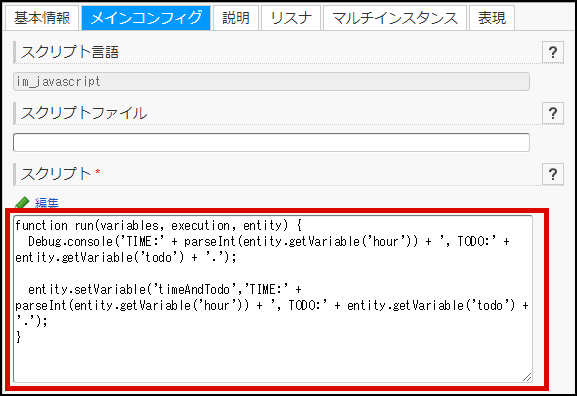Image resolution: width=577 pixels, height=396 pixels.
Task: Open the リスナ tab
Action: point(291,18)
